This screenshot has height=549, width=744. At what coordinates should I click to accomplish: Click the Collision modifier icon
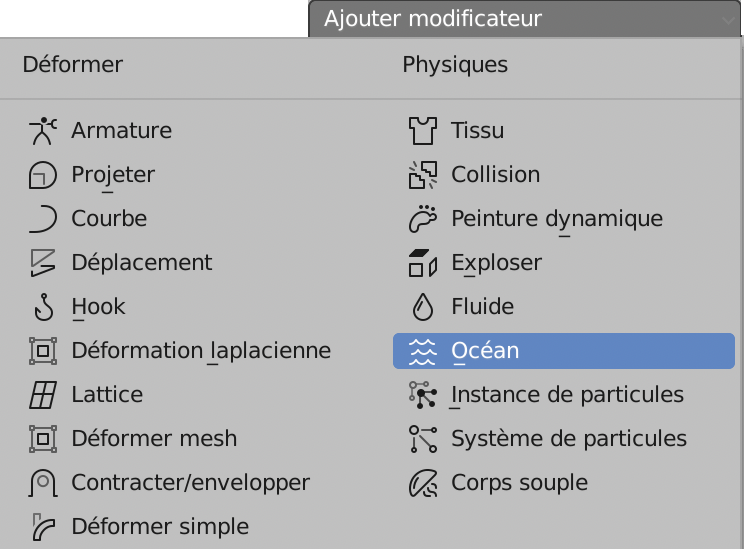(x=423, y=175)
